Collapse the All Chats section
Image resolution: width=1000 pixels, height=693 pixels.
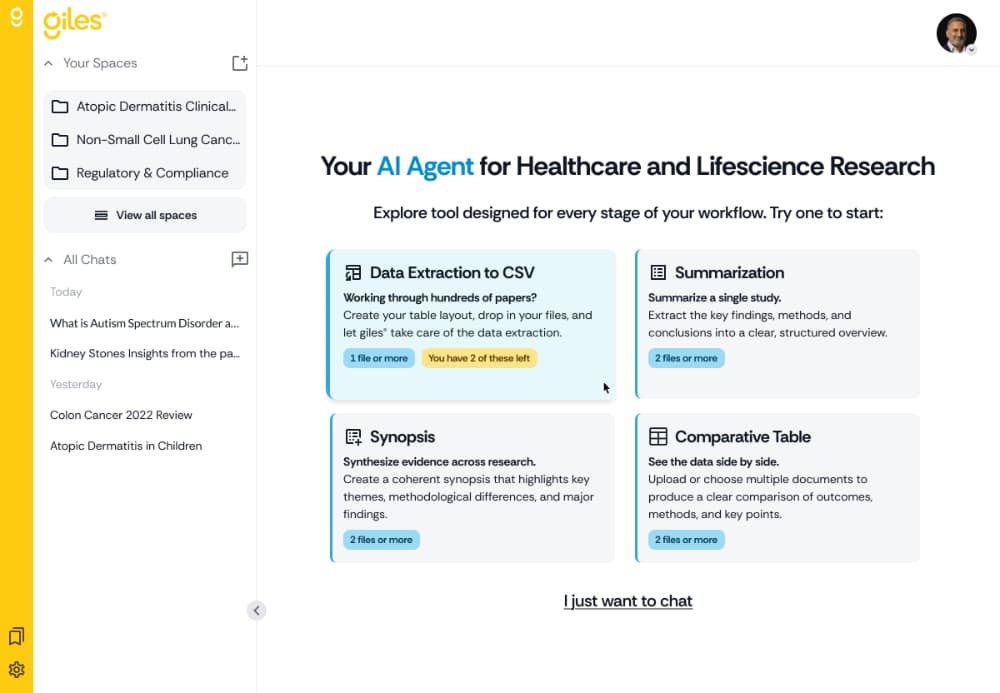48,259
